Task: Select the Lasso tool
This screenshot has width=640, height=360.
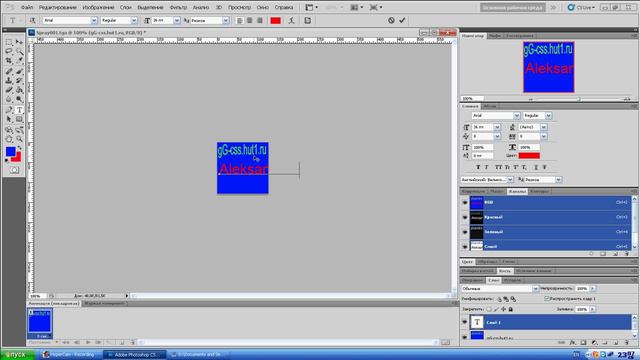Action: click(9, 51)
